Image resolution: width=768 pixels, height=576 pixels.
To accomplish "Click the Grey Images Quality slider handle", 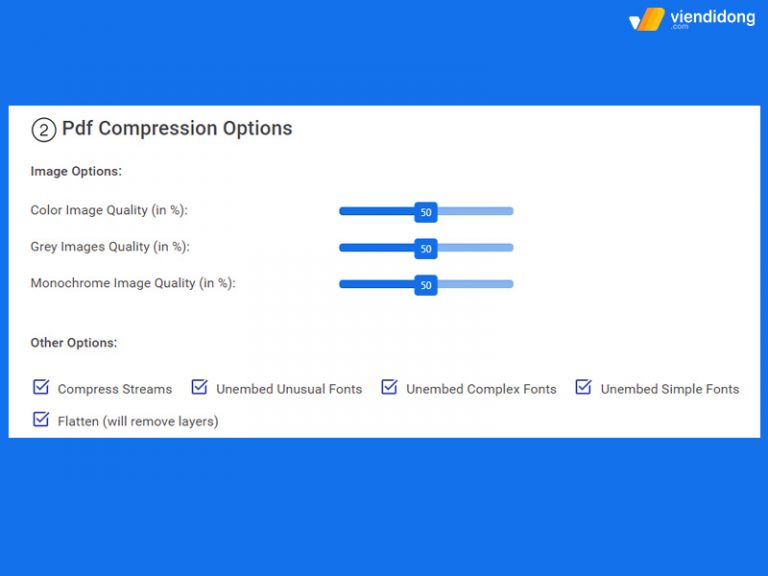I will (426, 248).
